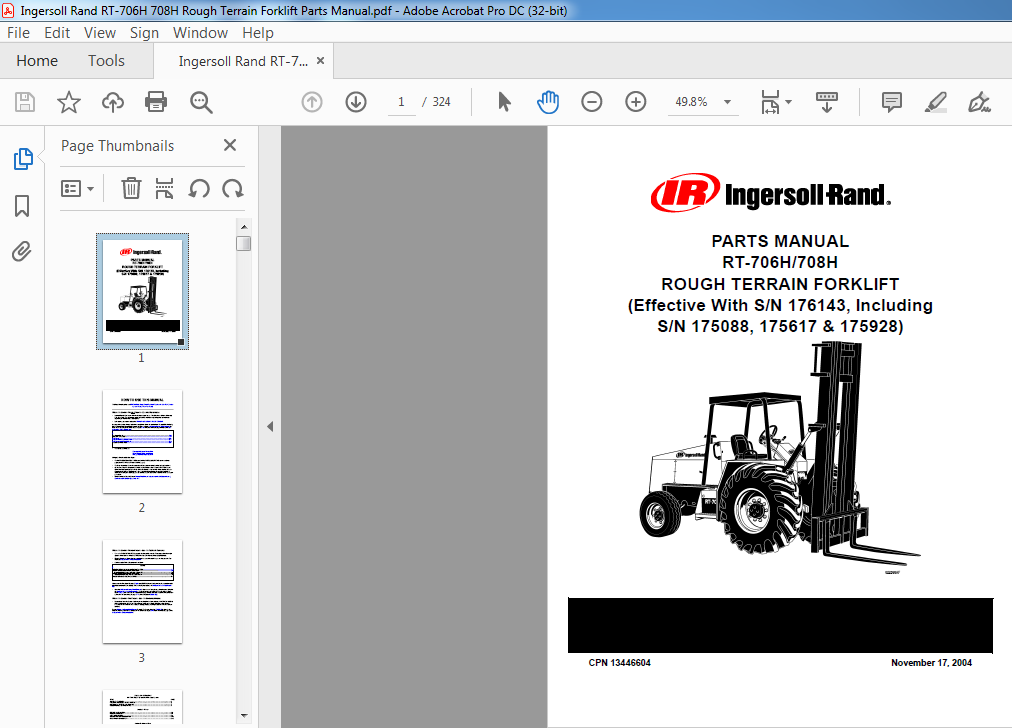Open the Bookmarks panel in sidebar
The image size is (1012, 728).
pyautogui.click(x=22, y=206)
